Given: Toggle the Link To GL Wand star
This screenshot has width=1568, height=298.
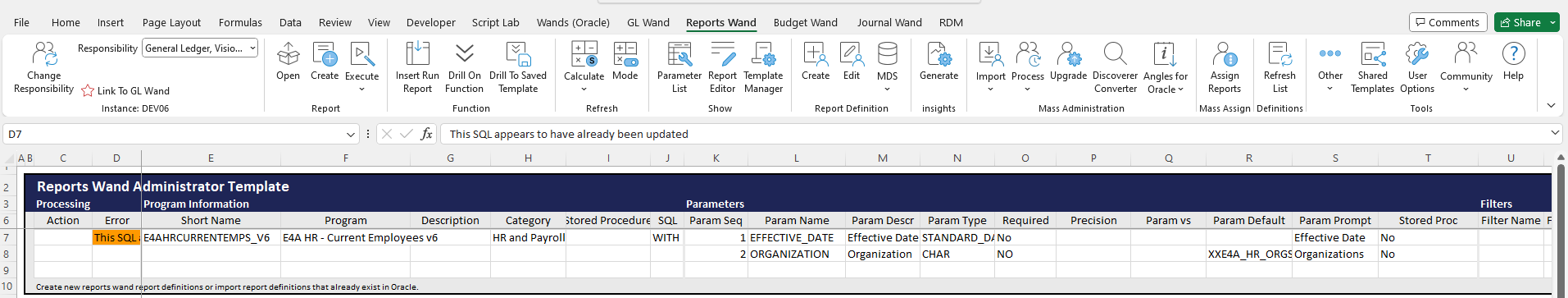Looking at the screenshot, I should (x=88, y=91).
